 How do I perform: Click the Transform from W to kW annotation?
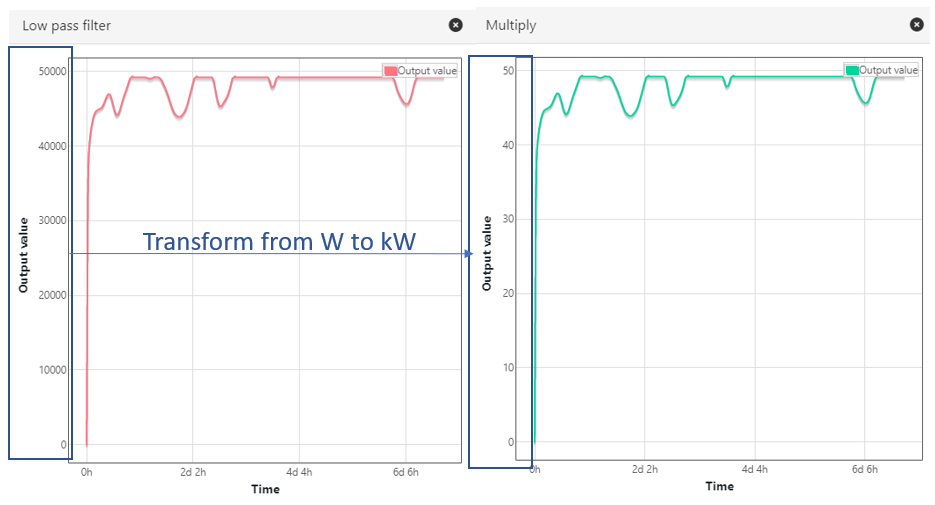[x=278, y=241]
